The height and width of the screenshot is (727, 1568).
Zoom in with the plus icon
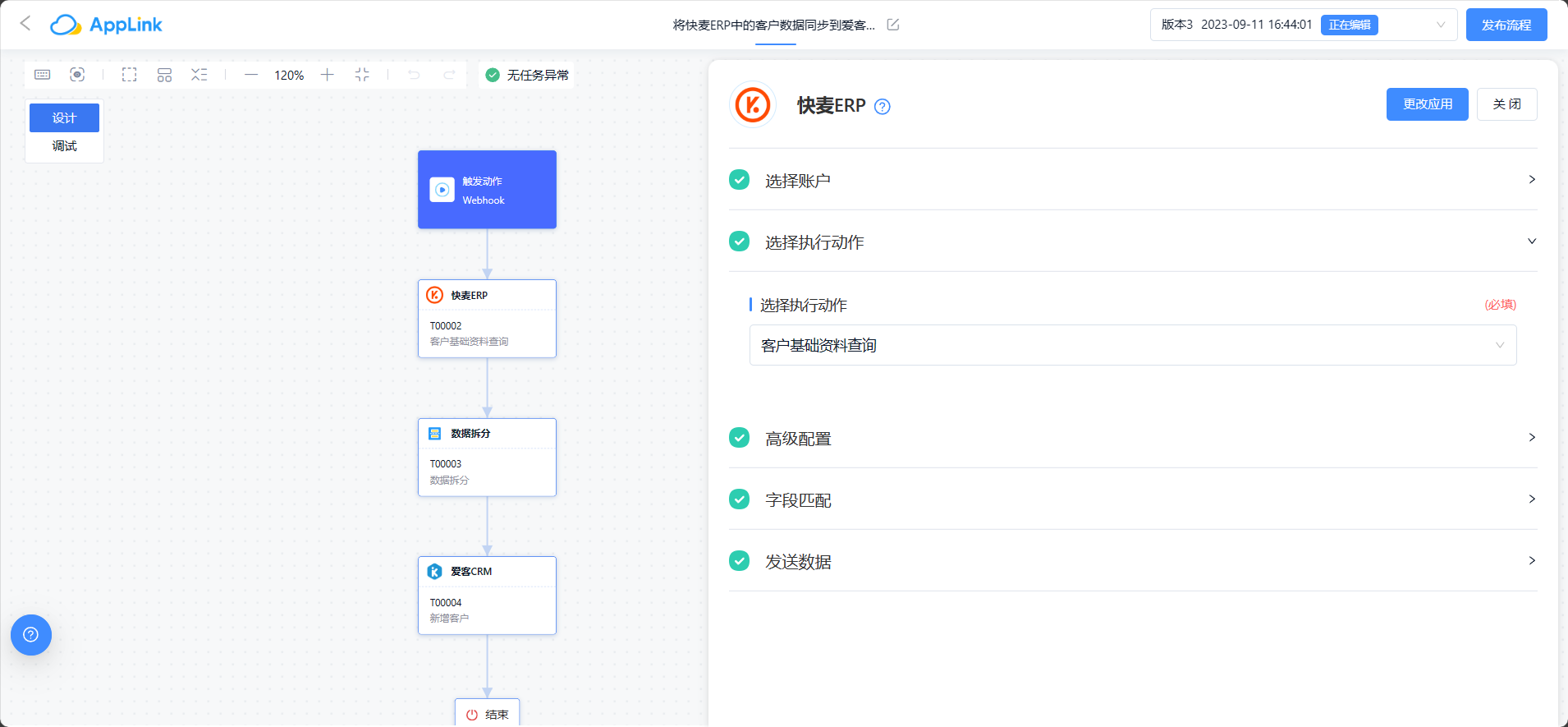(x=327, y=75)
